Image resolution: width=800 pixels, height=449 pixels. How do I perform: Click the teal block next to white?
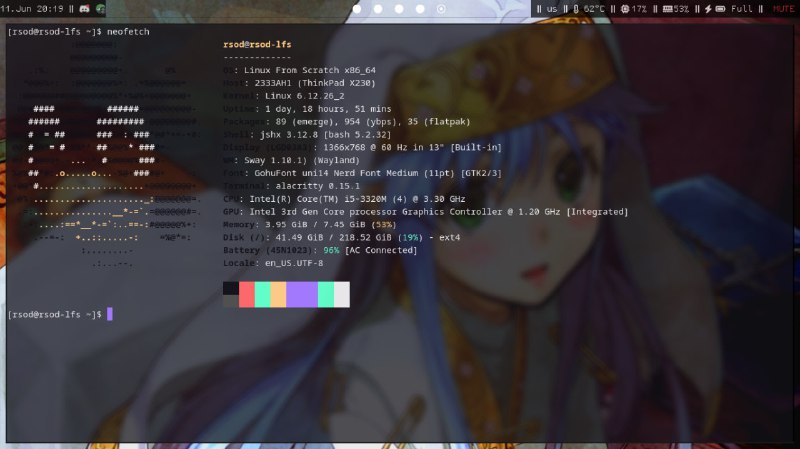(326, 294)
